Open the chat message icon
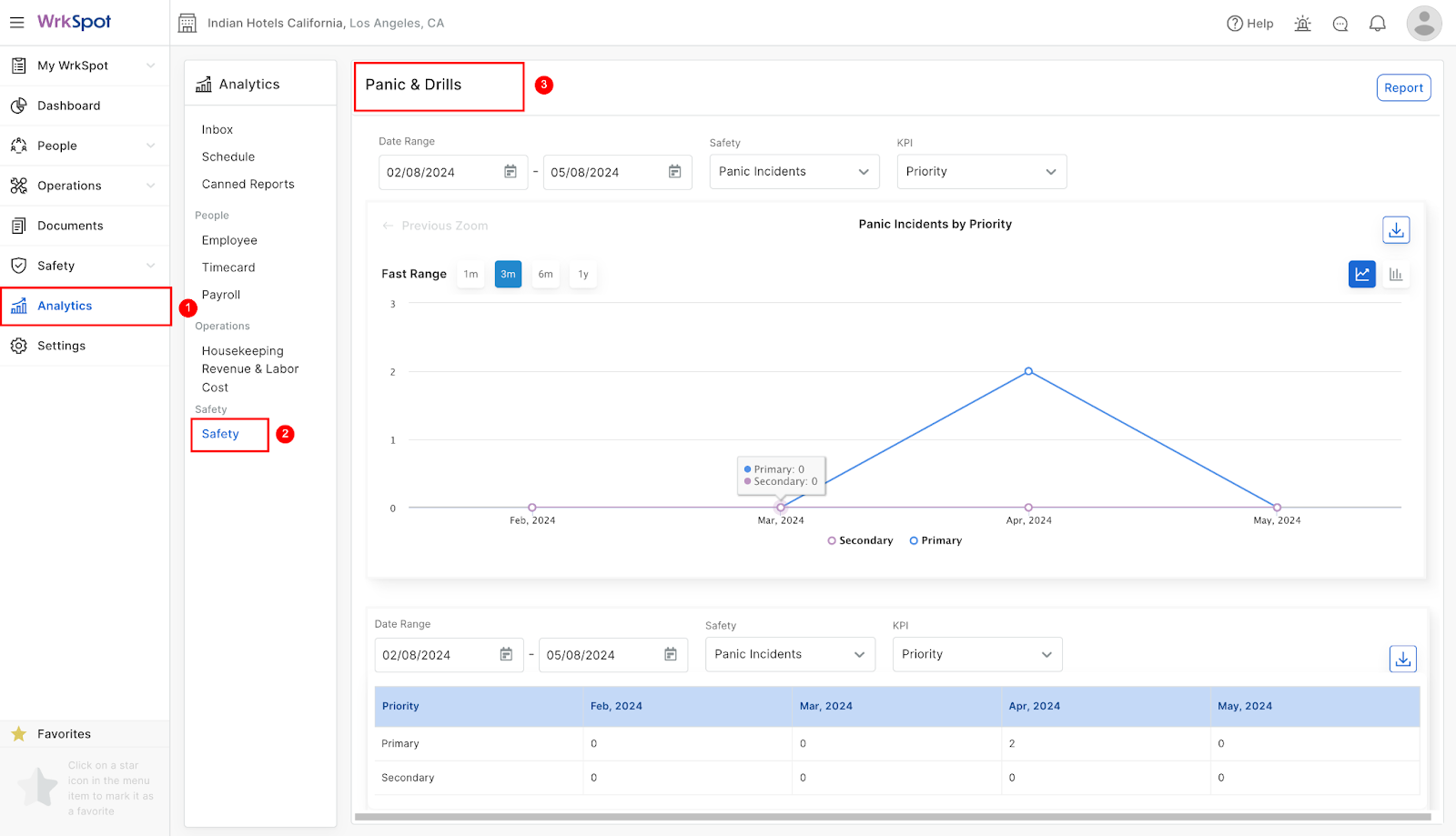The height and width of the screenshot is (836, 1456). tap(1340, 24)
